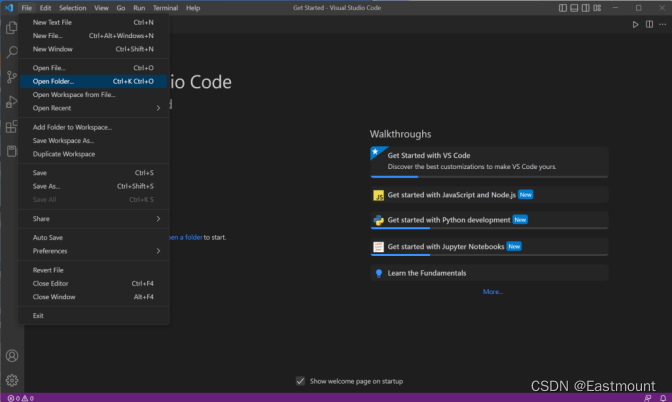This screenshot has height=402, width=672.
Task: Click the Split Editor icon
Action: (649, 24)
